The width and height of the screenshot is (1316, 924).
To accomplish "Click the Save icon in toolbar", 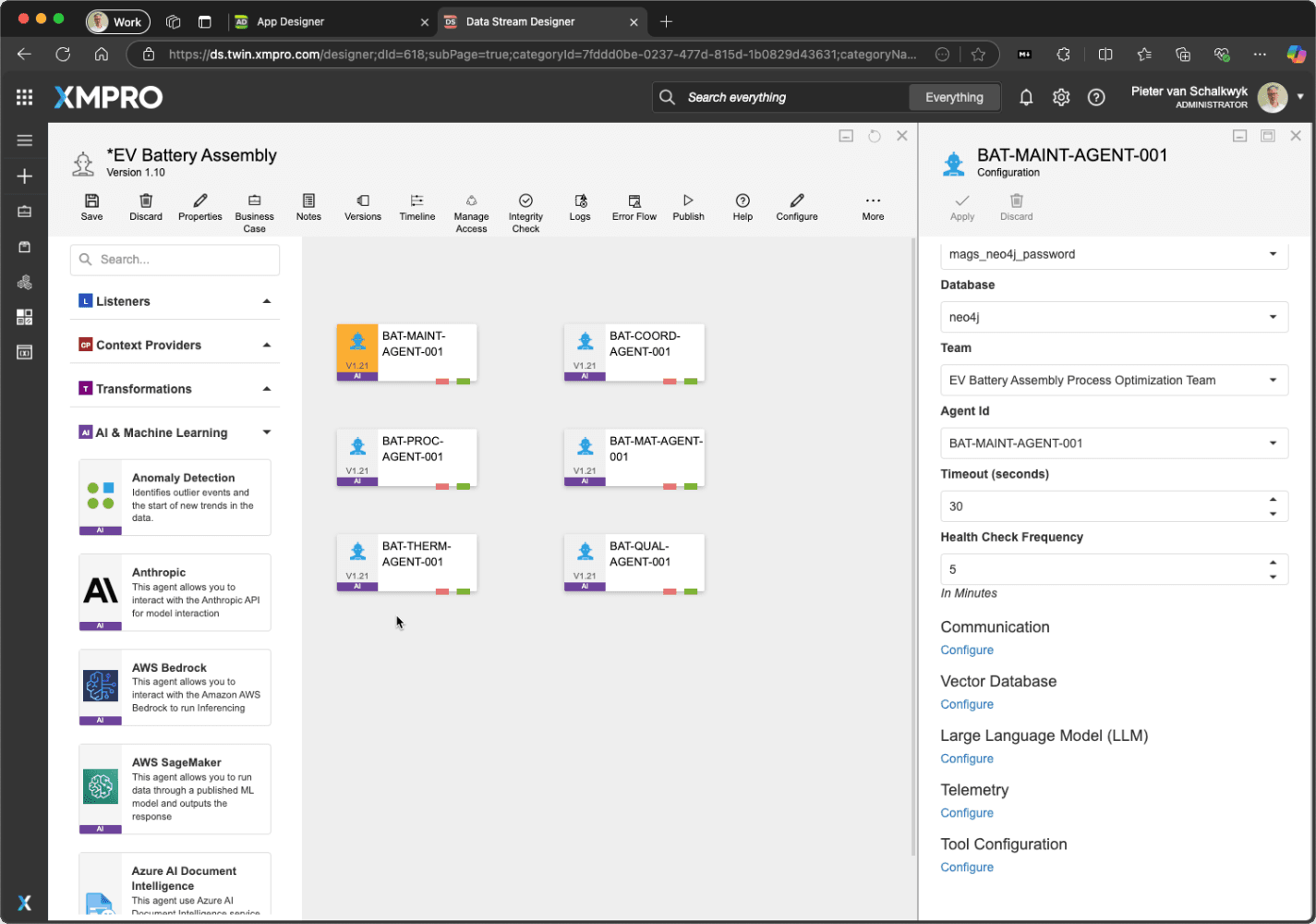I will pos(91,207).
